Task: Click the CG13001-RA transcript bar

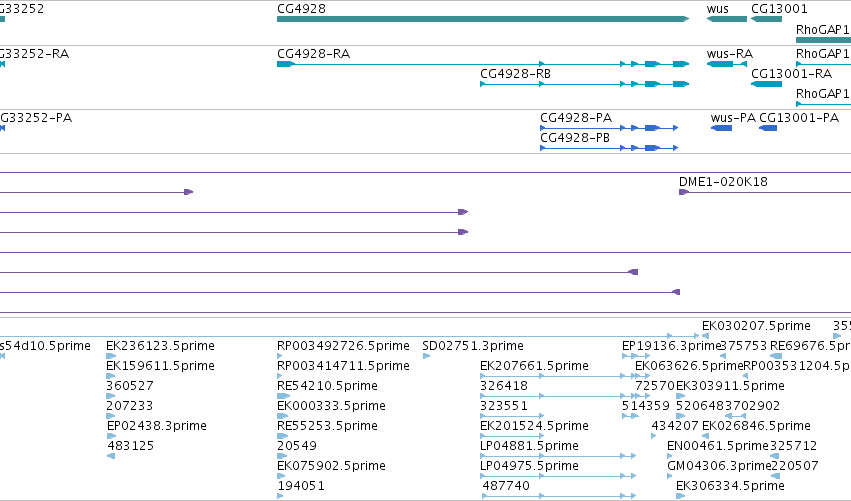Action: point(766,84)
